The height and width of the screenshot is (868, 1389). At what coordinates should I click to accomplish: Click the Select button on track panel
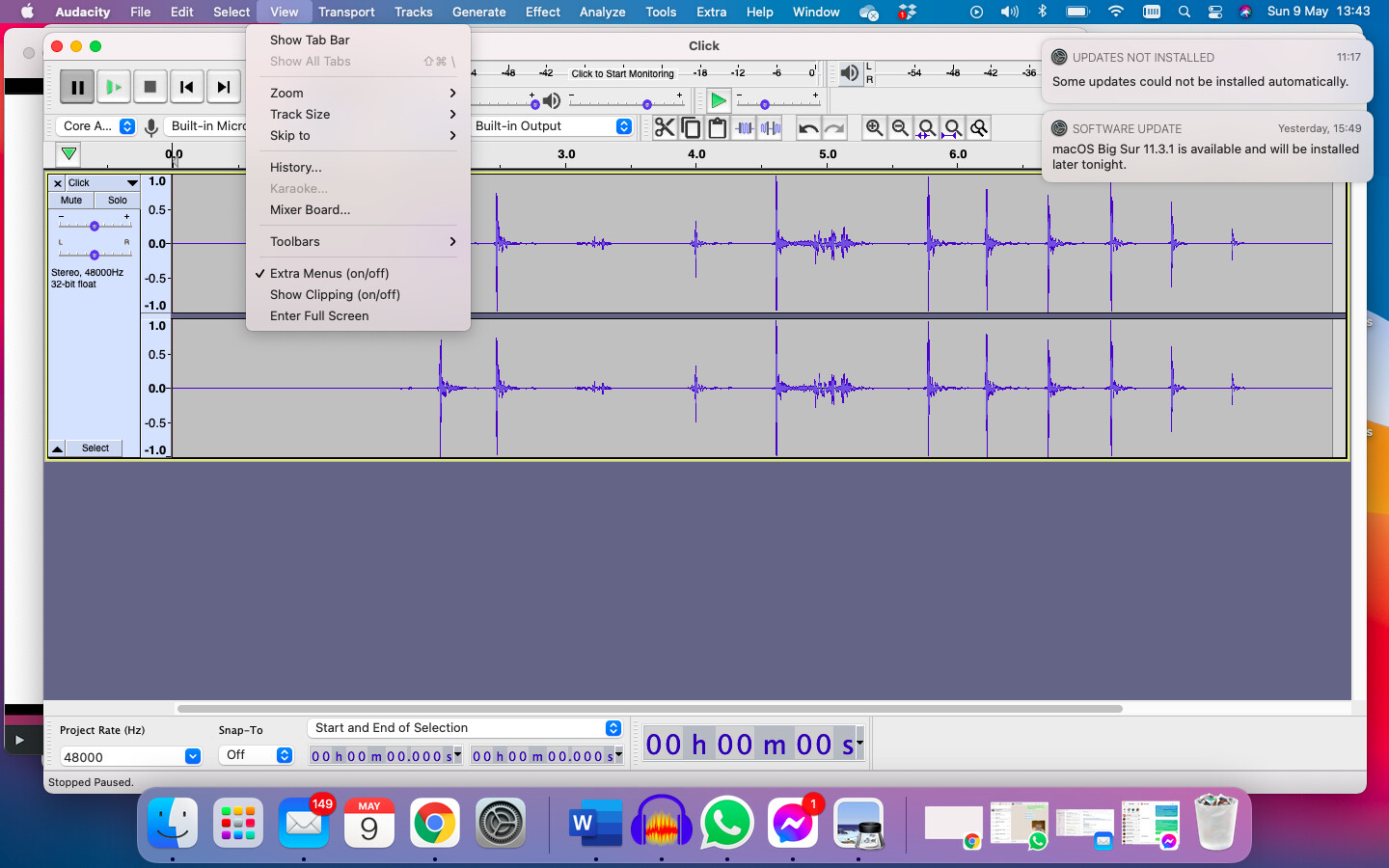tap(95, 448)
